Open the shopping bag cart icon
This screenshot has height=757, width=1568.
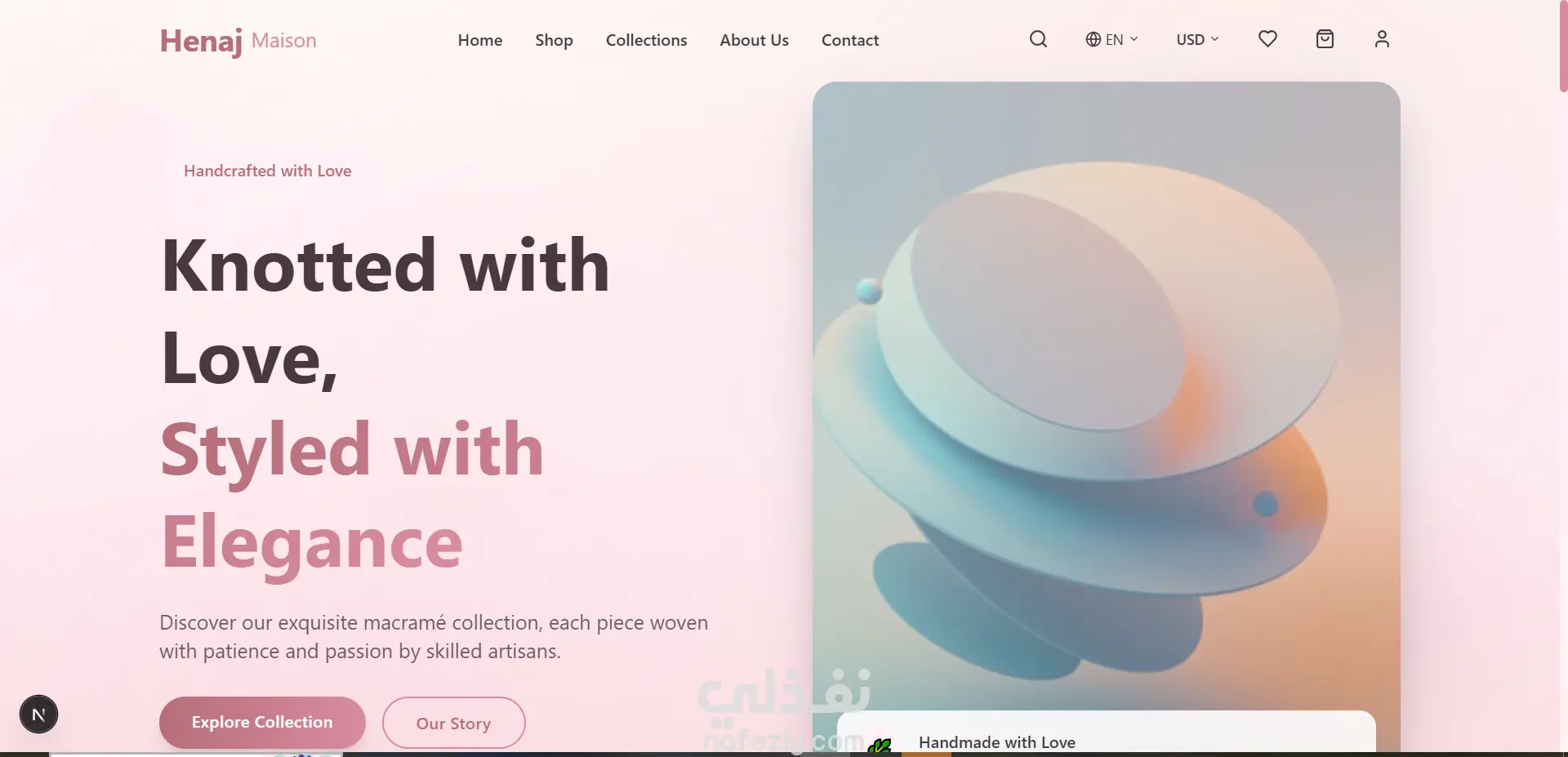tap(1325, 39)
